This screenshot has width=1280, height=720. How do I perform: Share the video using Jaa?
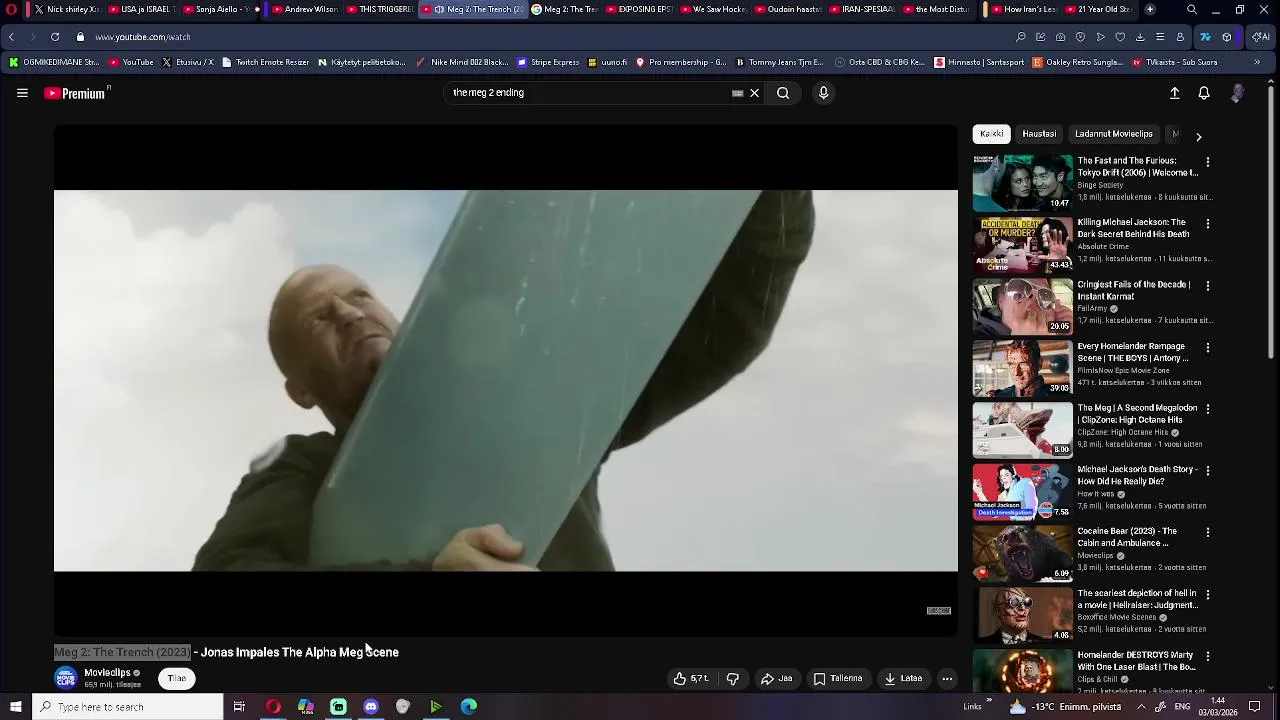pos(777,678)
